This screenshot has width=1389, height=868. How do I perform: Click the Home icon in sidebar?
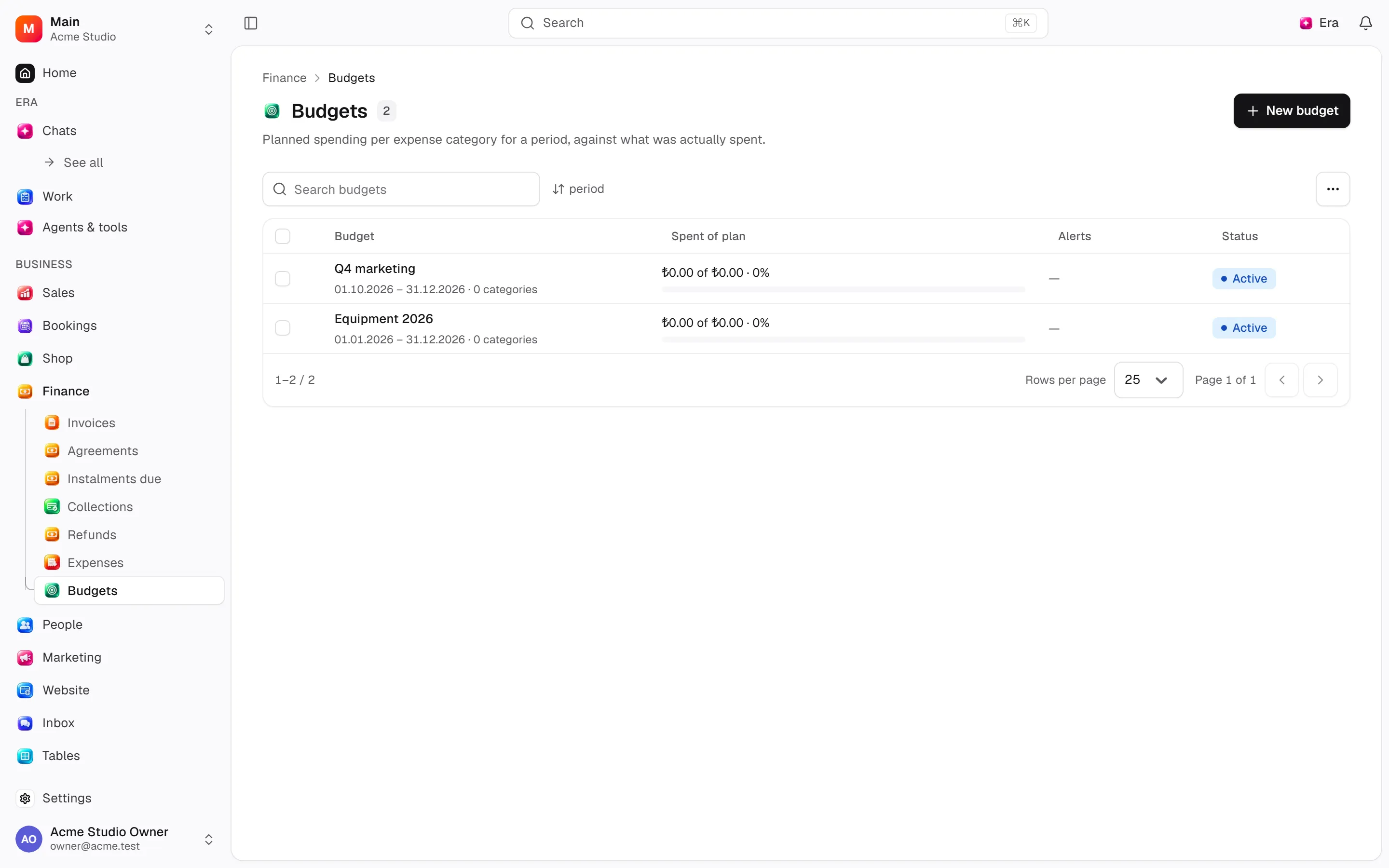point(25,73)
